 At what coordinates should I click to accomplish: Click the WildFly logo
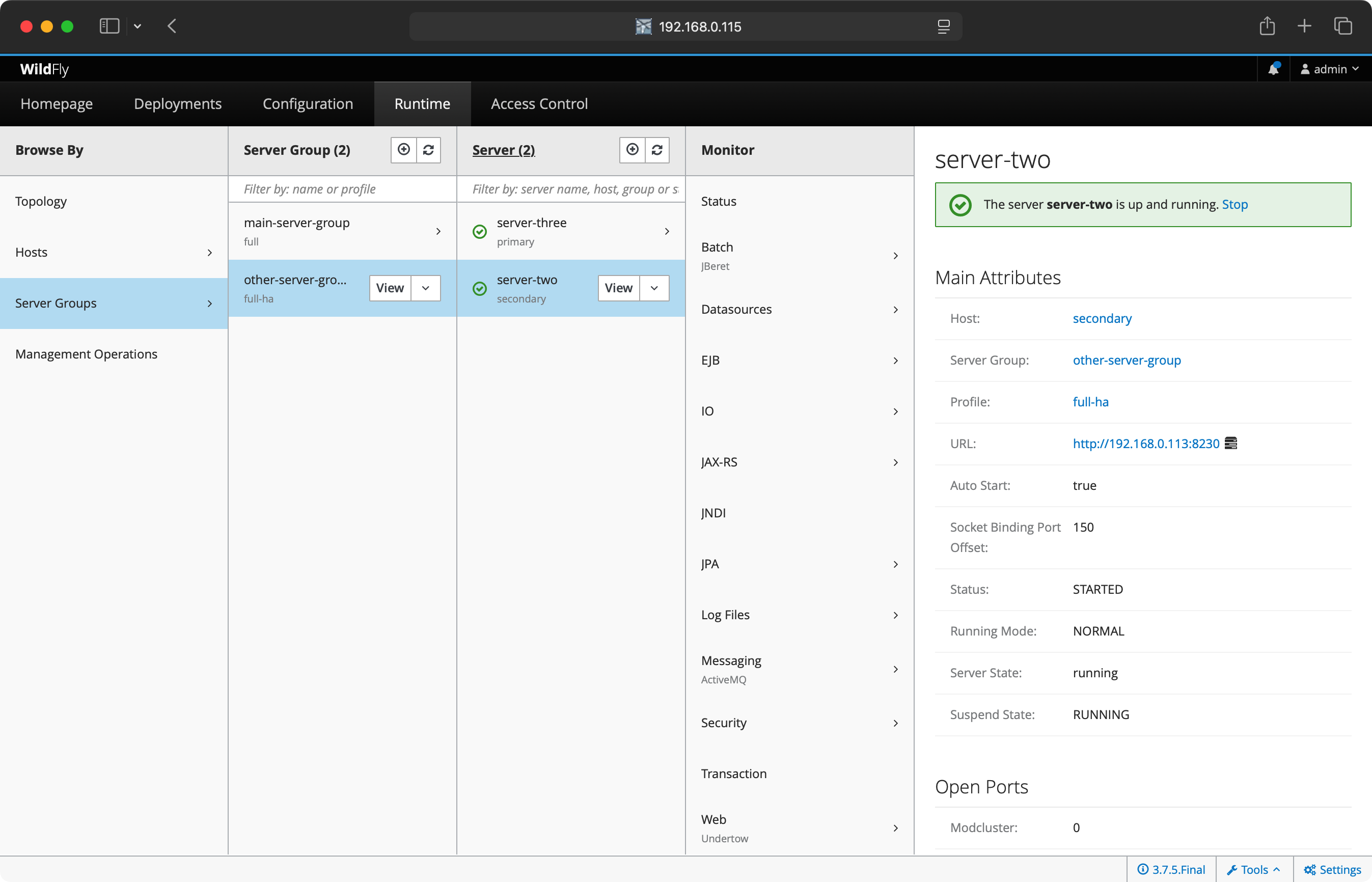44,69
